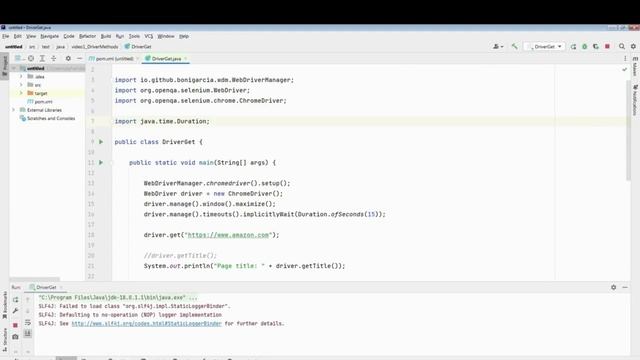Viewport: 640px width, 360px height.
Task: Open the Bookmarks tool window
Action: (x=4, y=304)
